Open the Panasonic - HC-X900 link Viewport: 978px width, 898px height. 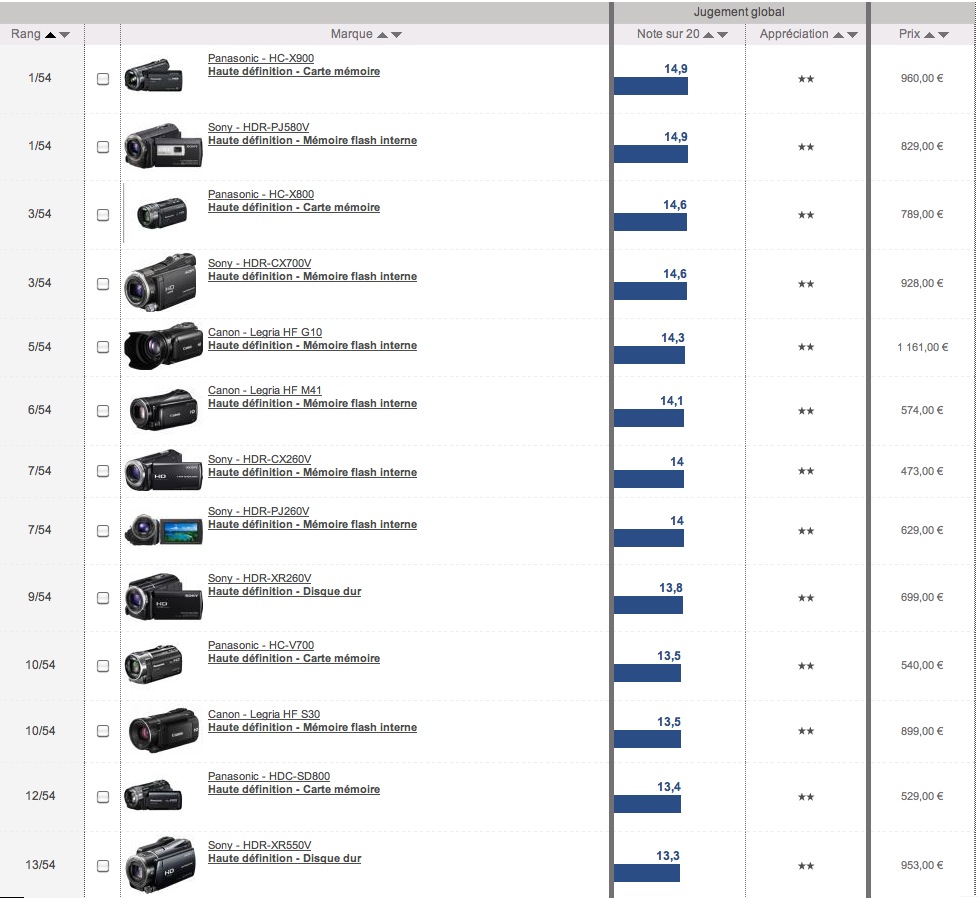(261, 58)
